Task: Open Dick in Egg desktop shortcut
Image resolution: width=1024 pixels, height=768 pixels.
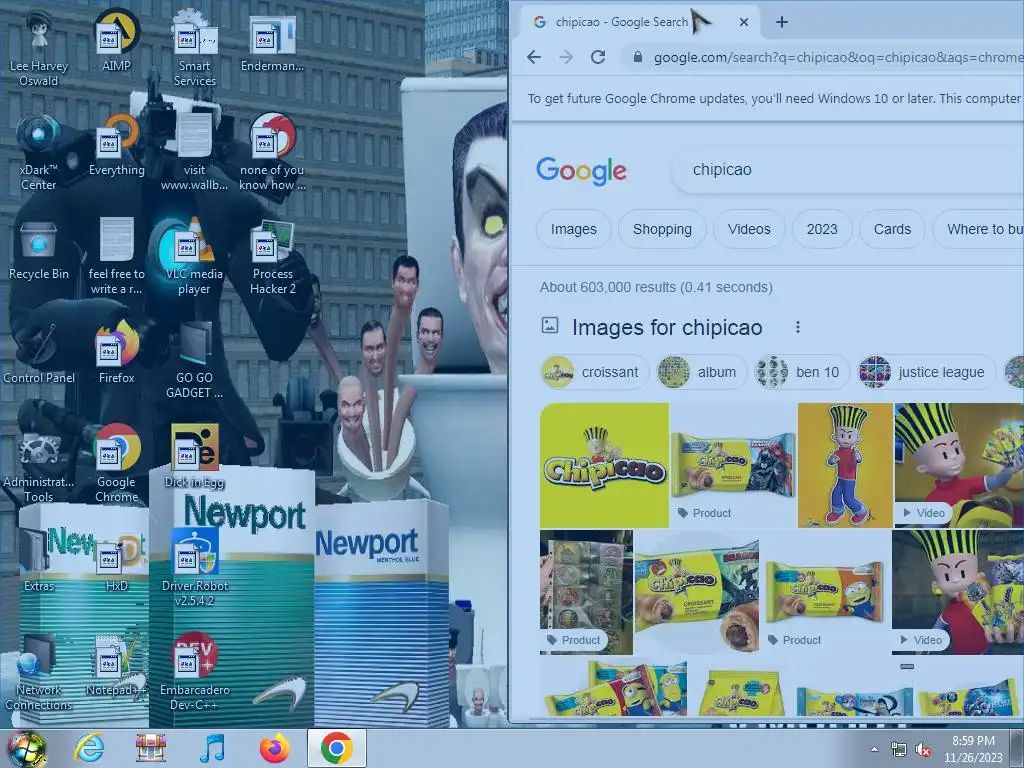Action: point(194,456)
